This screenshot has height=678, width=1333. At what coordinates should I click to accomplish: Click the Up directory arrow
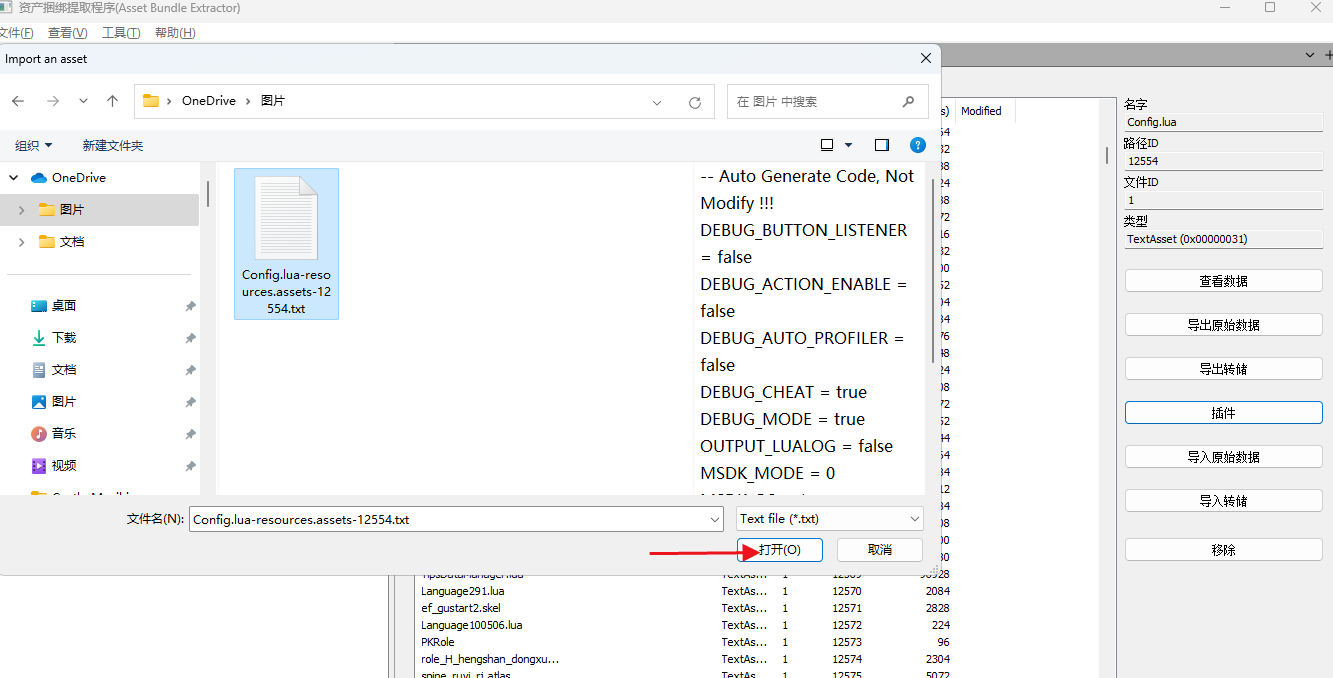[112, 101]
